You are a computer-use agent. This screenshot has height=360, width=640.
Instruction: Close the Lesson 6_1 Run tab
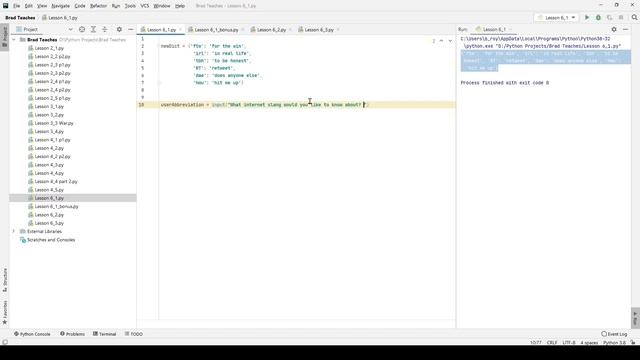(x=510, y=29)
